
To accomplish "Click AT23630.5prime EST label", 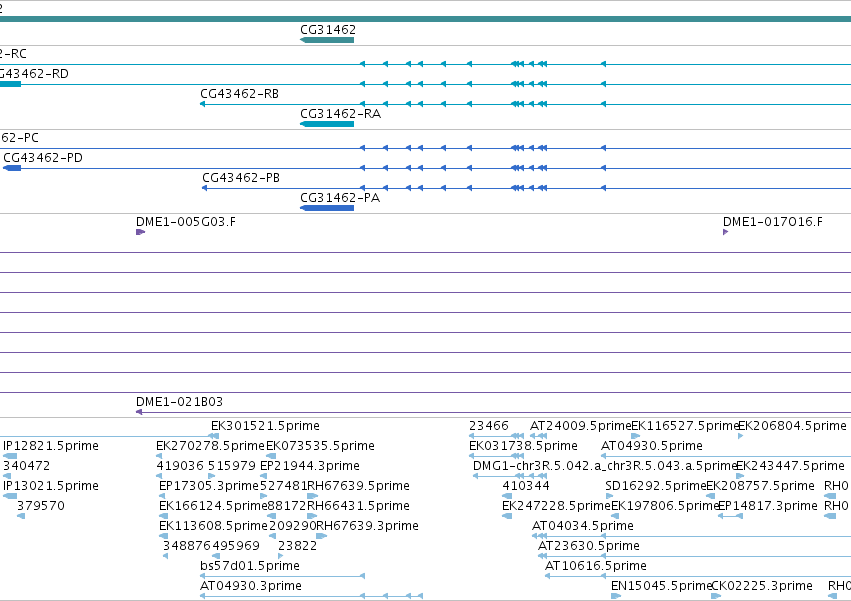I will (x=589, y=546).
